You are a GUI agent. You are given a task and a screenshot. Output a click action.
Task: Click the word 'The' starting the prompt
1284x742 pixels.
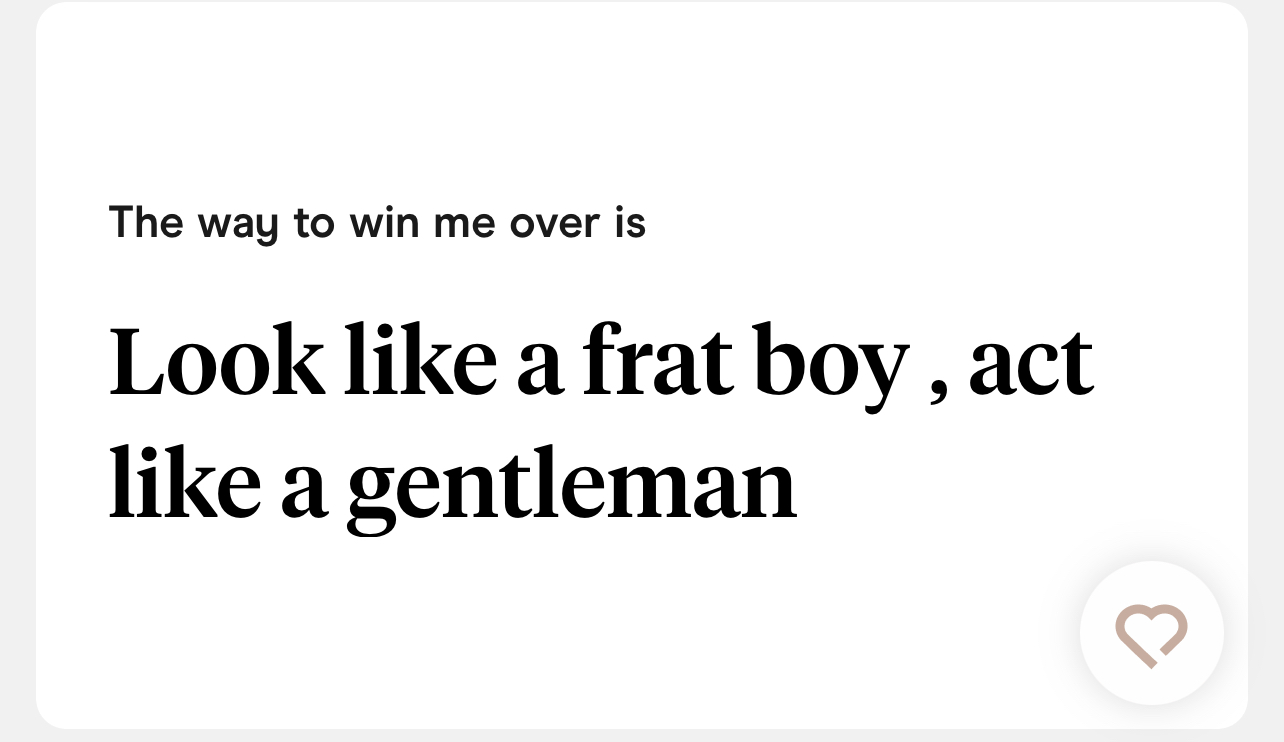pyautogui.click(x=146, y=221)
